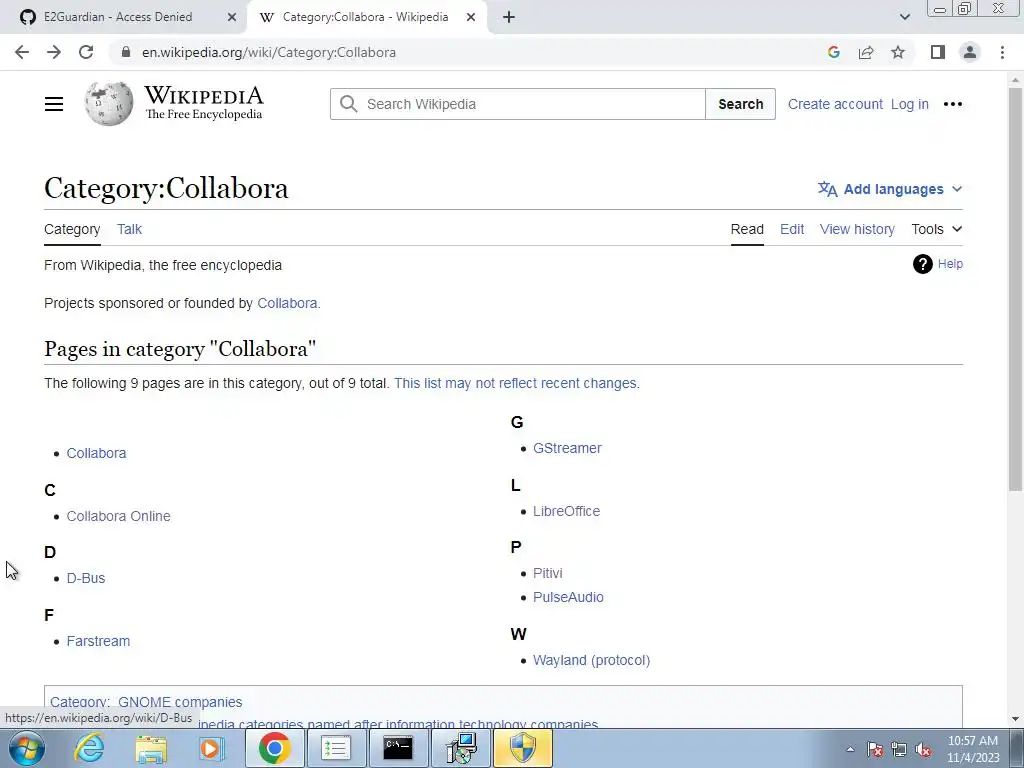The width and height of the screenshot is (1024, 768).
Task: Open Windows Explorer folder on taskbar
Action: (151, 748)
